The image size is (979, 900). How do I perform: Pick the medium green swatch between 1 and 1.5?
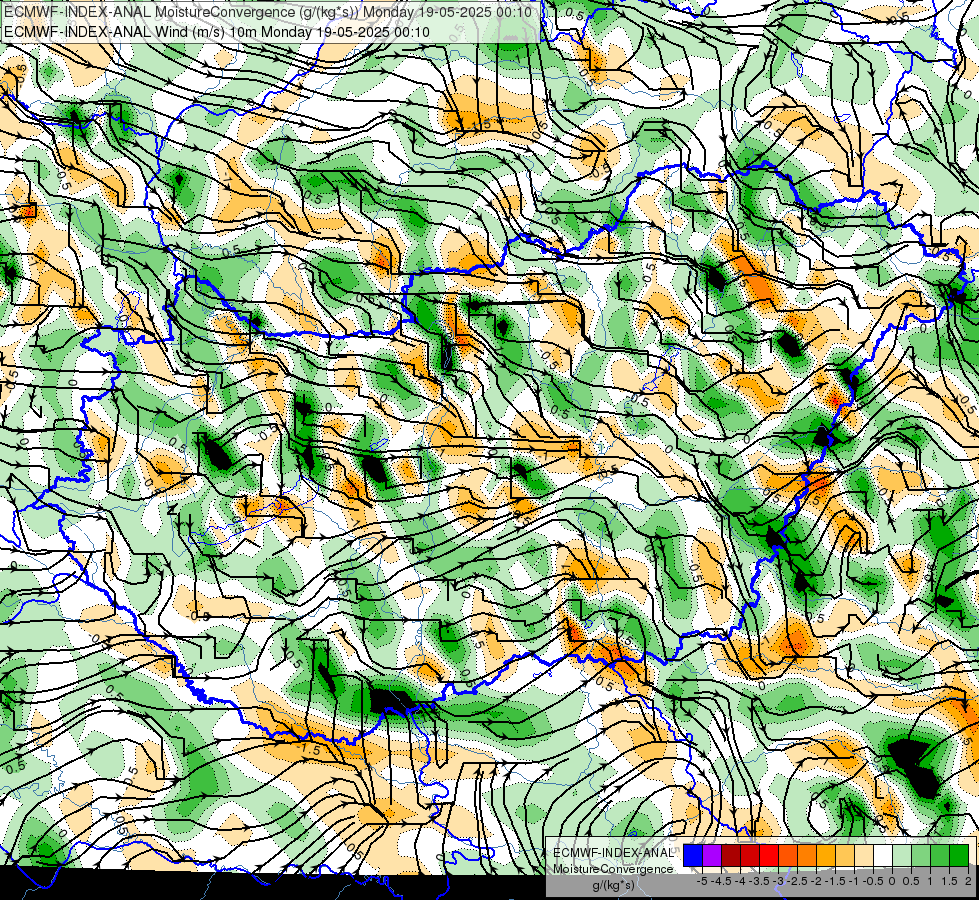pyautogui.click(x=940, y=856)
